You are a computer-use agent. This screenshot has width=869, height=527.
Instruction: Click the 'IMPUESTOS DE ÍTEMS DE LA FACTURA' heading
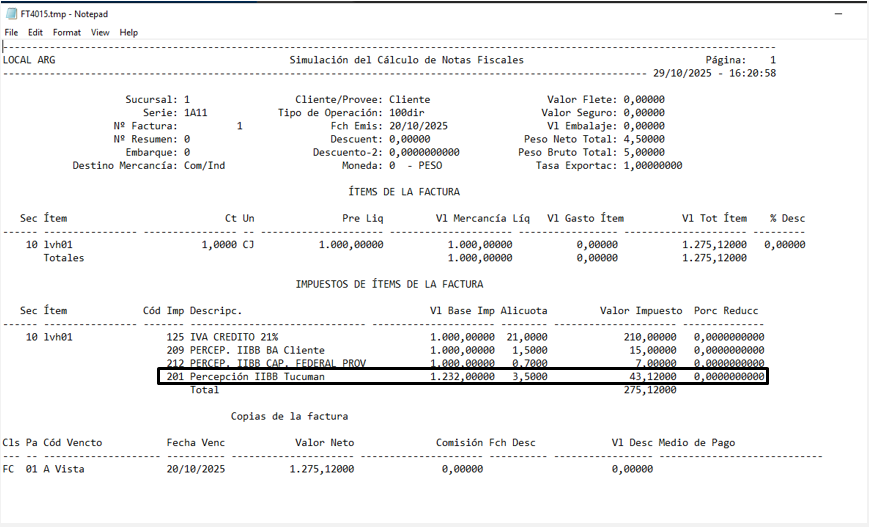[x=389, y=284]
